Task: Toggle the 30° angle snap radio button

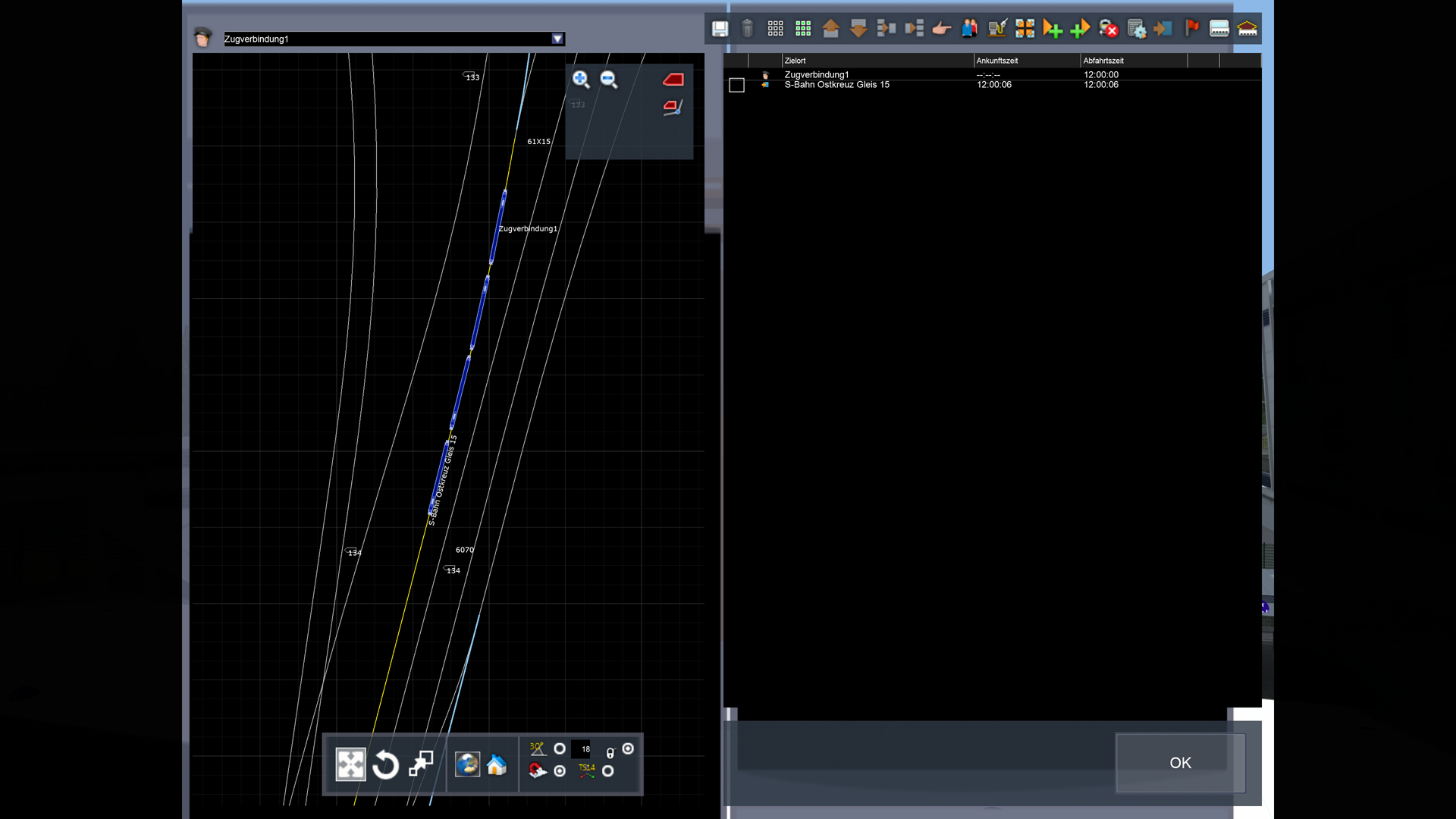Action: coord(560,748)
